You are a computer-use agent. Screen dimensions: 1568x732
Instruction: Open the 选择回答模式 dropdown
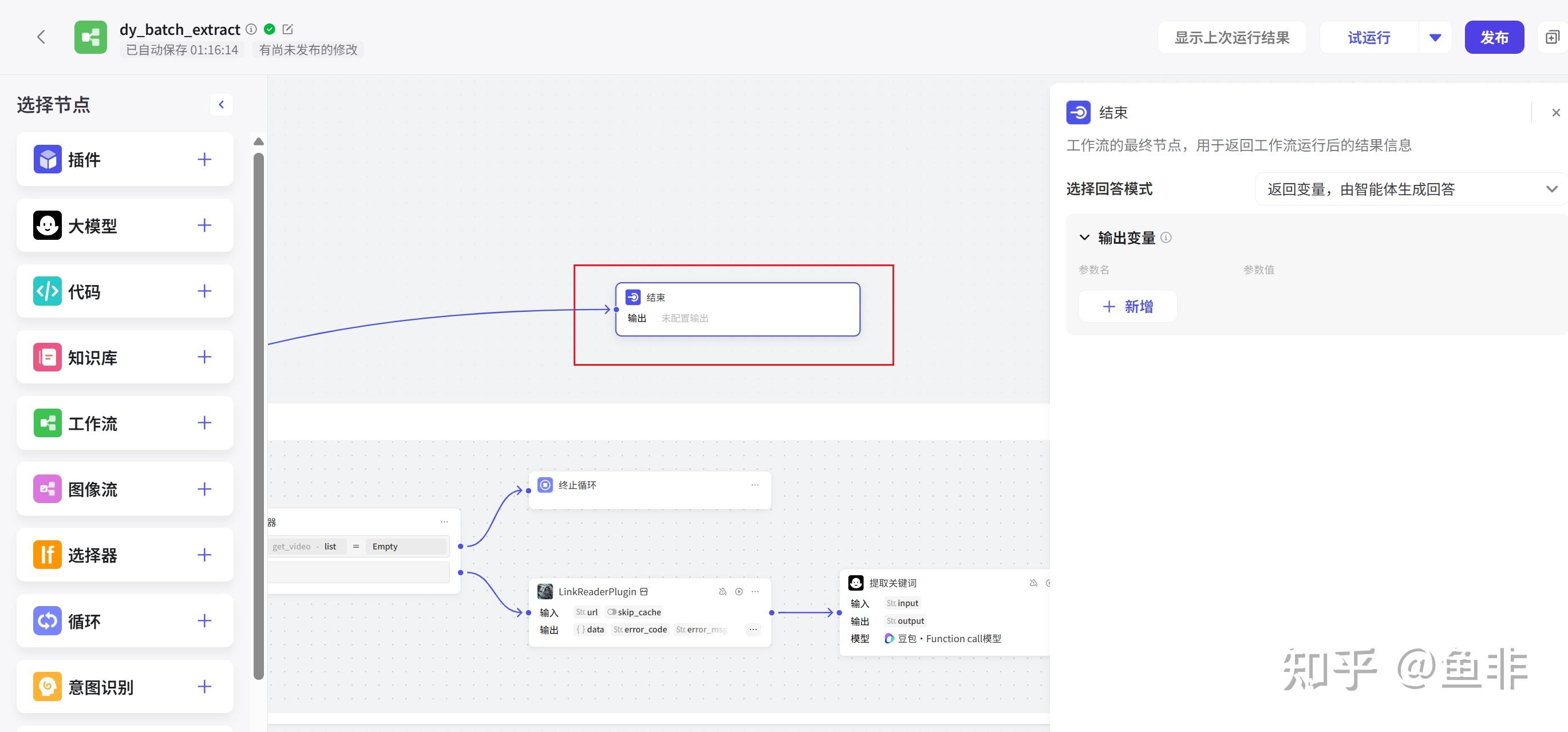pos(1411,189)
